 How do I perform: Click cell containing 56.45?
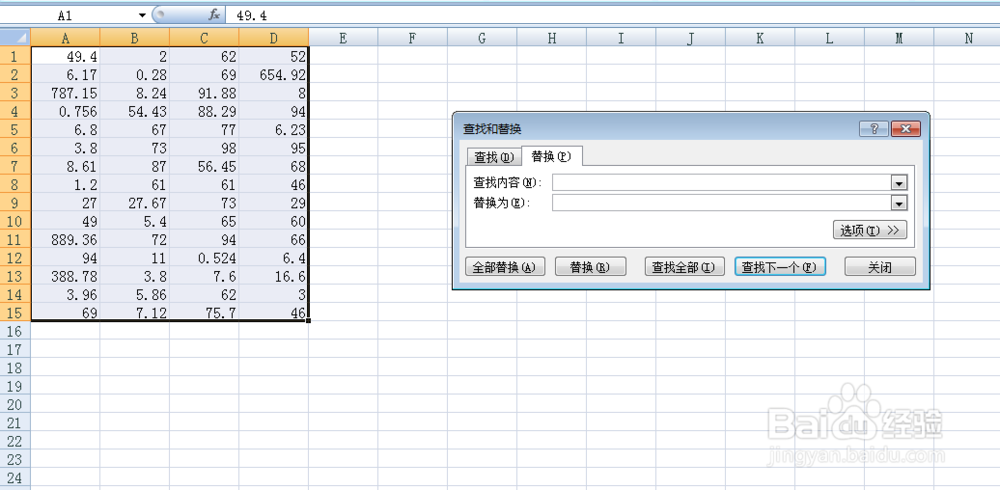coord(204,167)
